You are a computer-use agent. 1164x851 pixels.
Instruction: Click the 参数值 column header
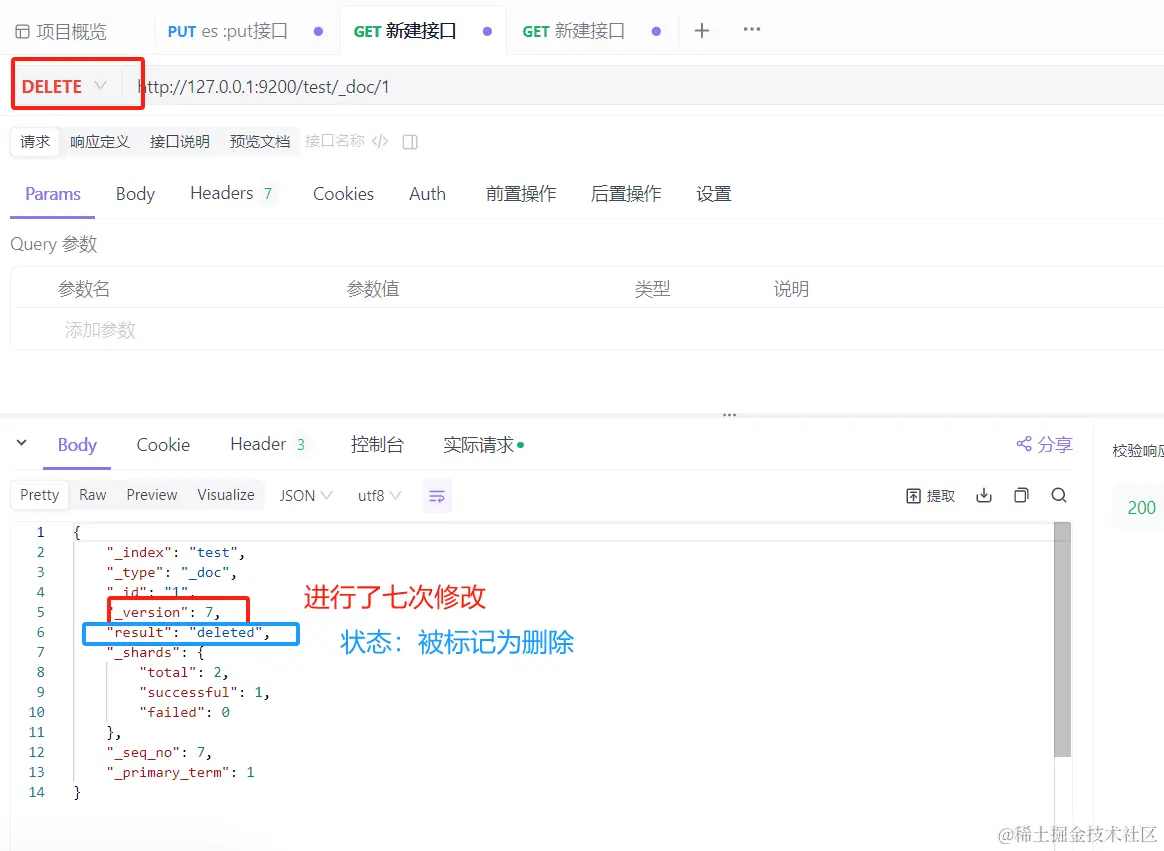pyautogui.click(x=373, y=289)
